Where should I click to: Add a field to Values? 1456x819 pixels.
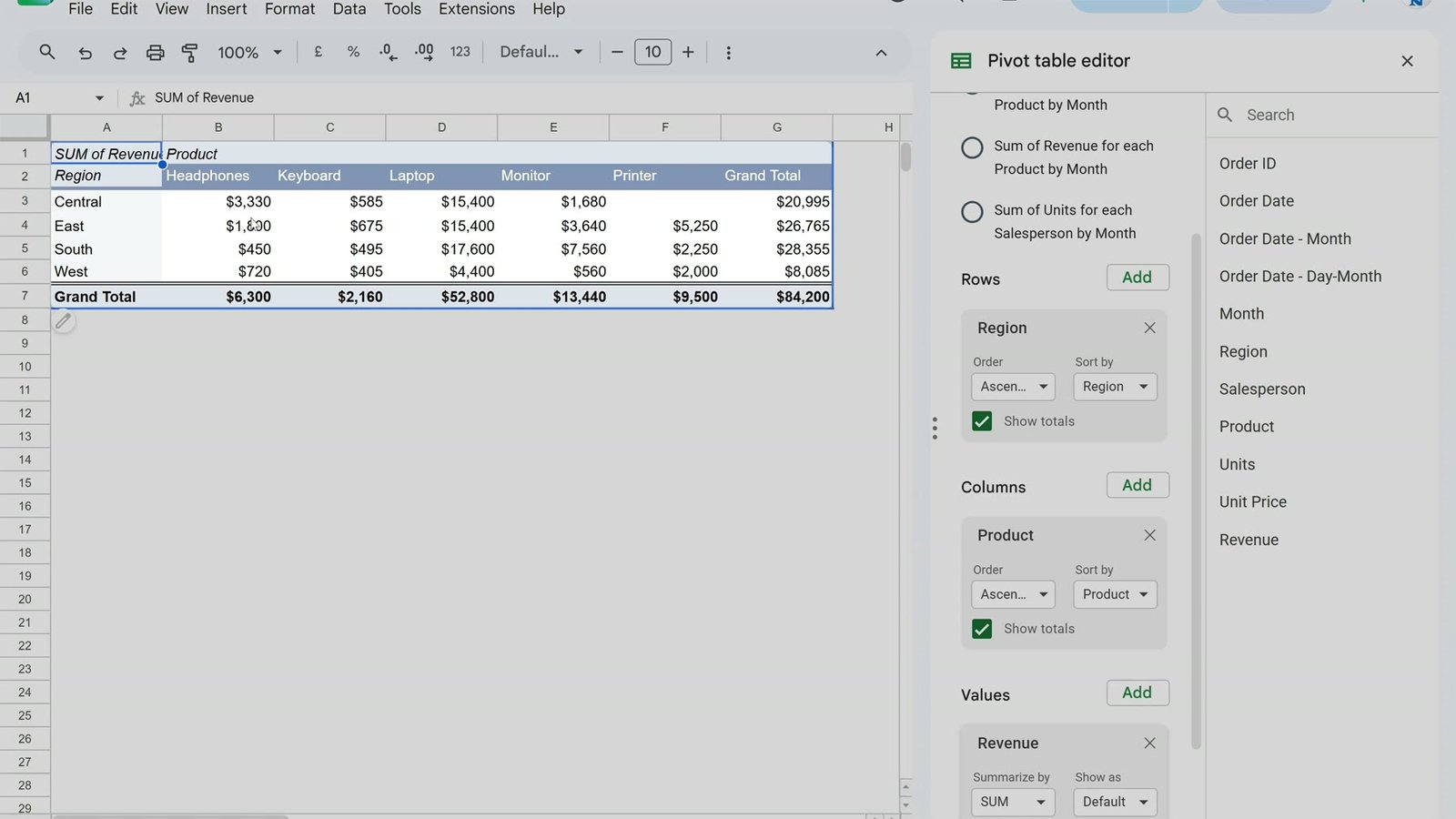[1137, 693]
